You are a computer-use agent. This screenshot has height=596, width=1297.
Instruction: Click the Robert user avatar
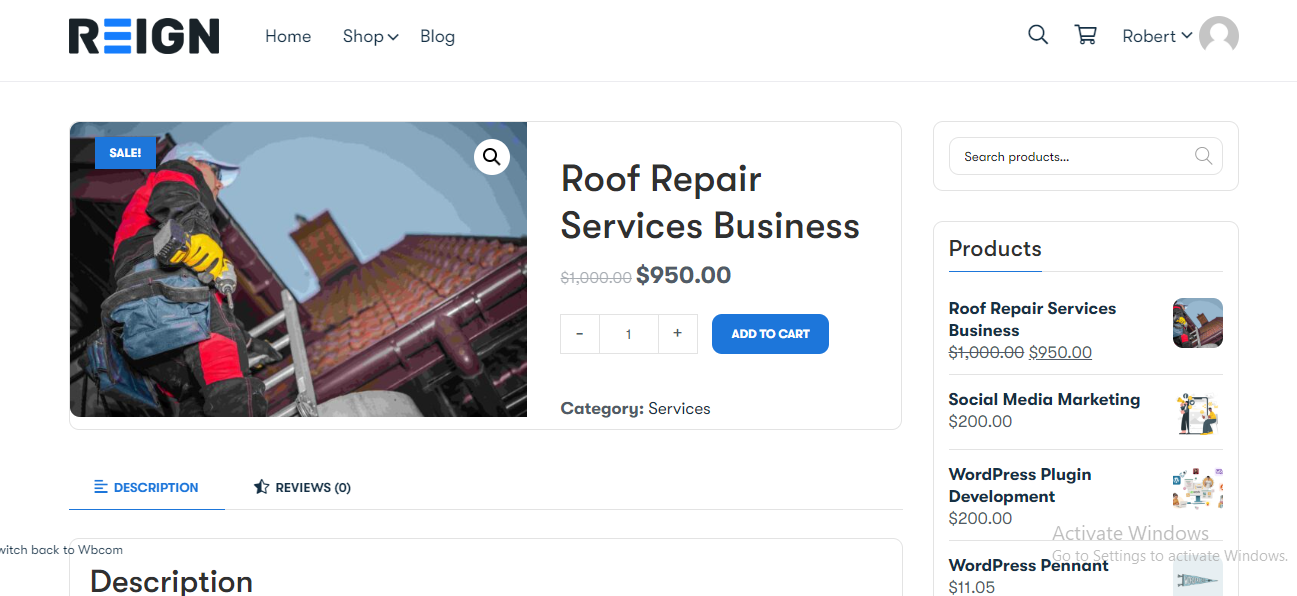1219,36
